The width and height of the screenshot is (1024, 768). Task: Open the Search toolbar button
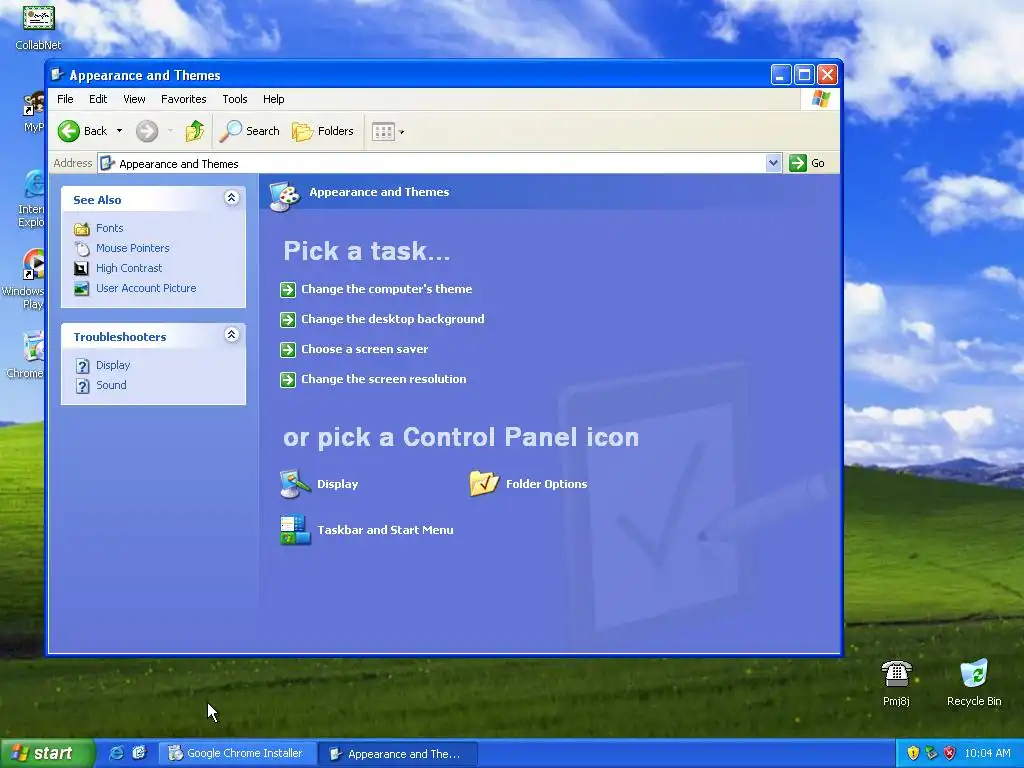pos(249,131)
